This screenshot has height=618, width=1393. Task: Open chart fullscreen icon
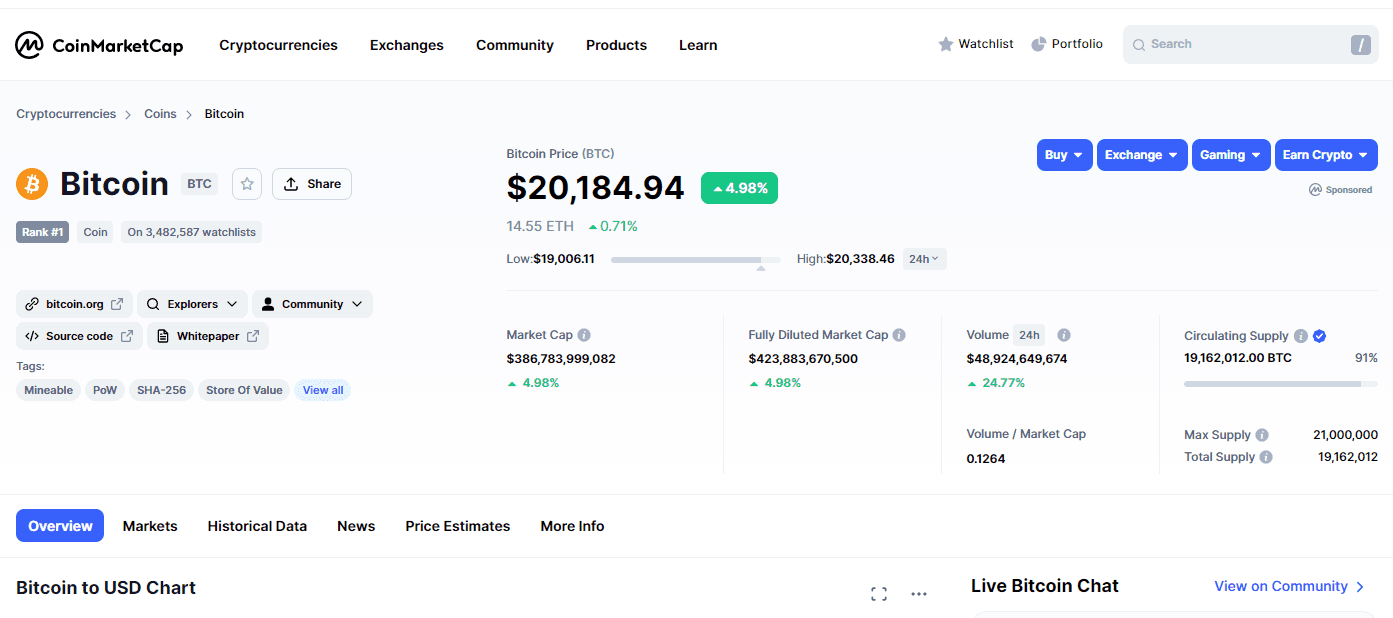[879, 594]
